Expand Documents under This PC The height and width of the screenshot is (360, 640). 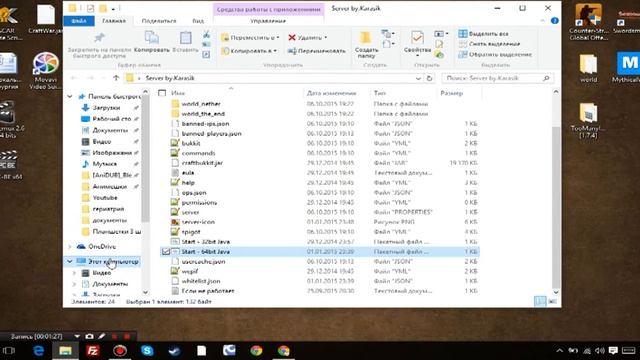point(75,284)
